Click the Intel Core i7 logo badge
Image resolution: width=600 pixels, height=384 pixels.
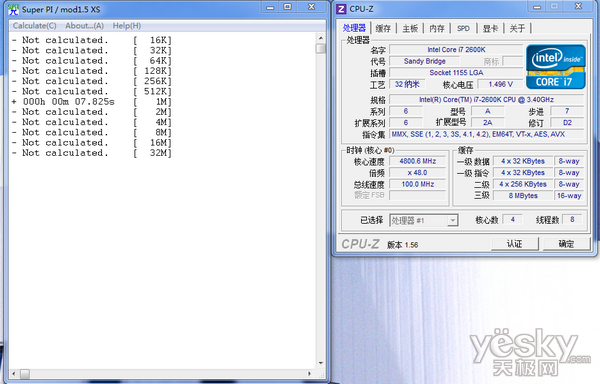[556, 67]
